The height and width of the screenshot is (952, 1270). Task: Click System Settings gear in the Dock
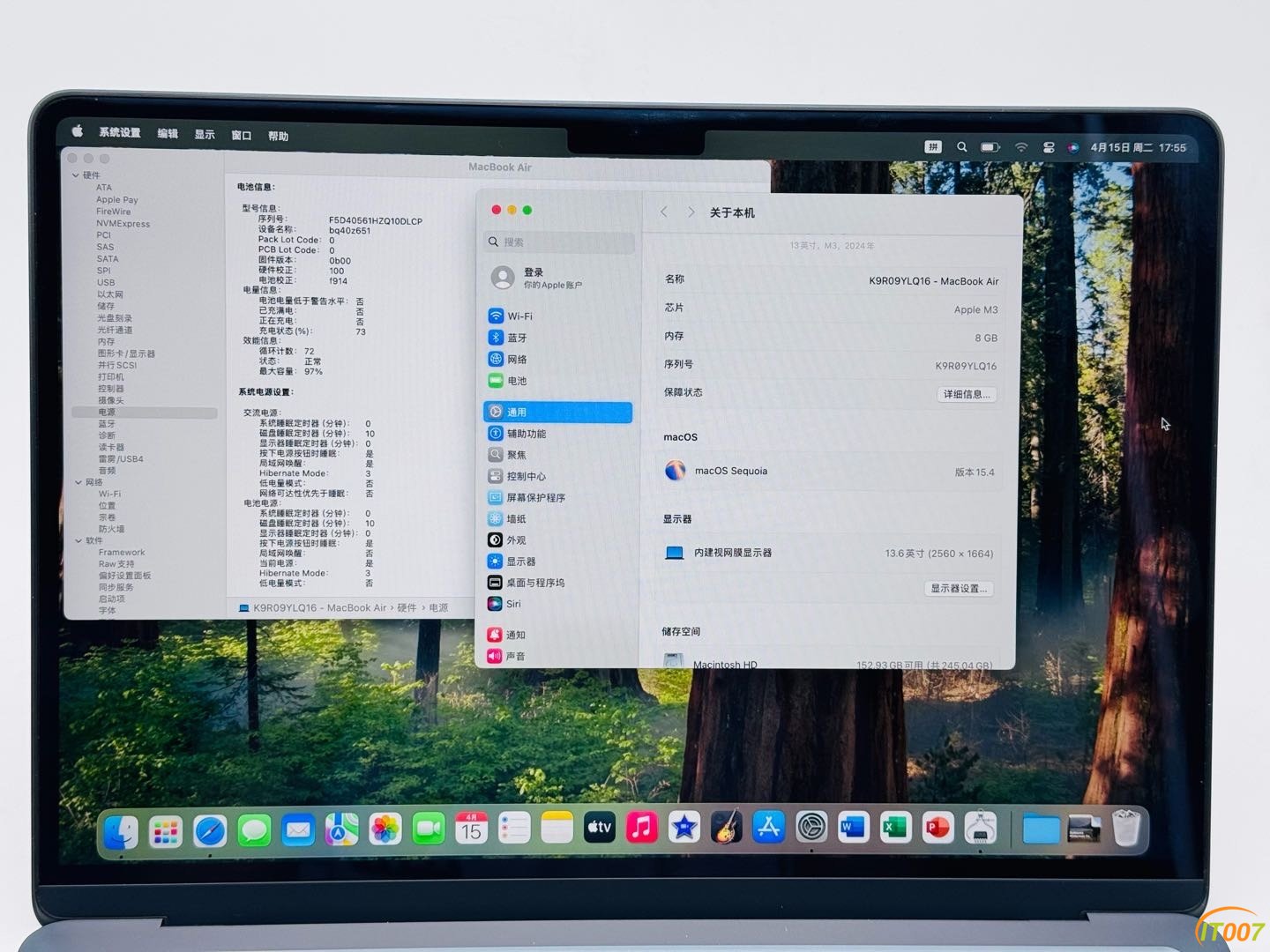tap(811, 827)
